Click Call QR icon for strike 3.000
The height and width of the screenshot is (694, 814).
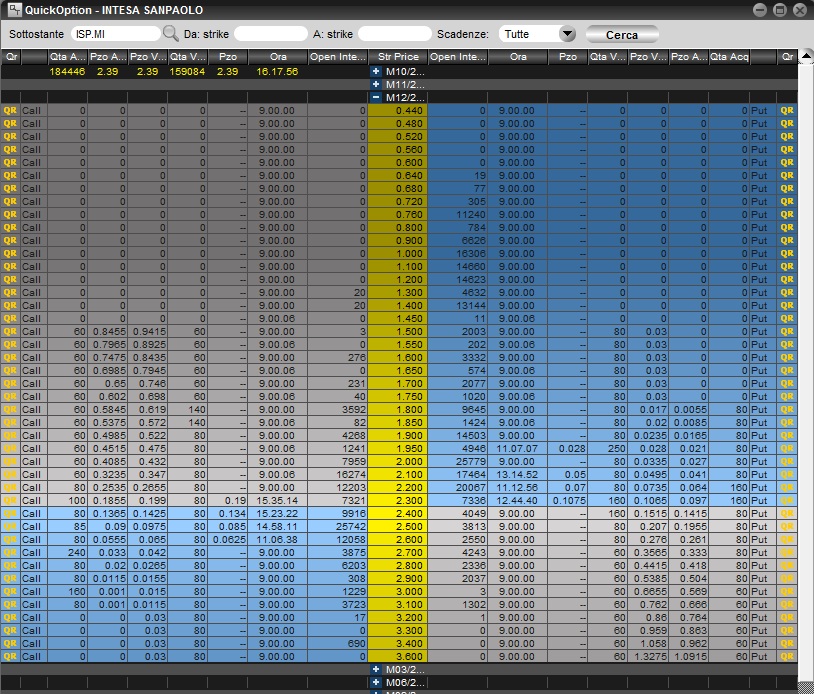tap(10, 591)
